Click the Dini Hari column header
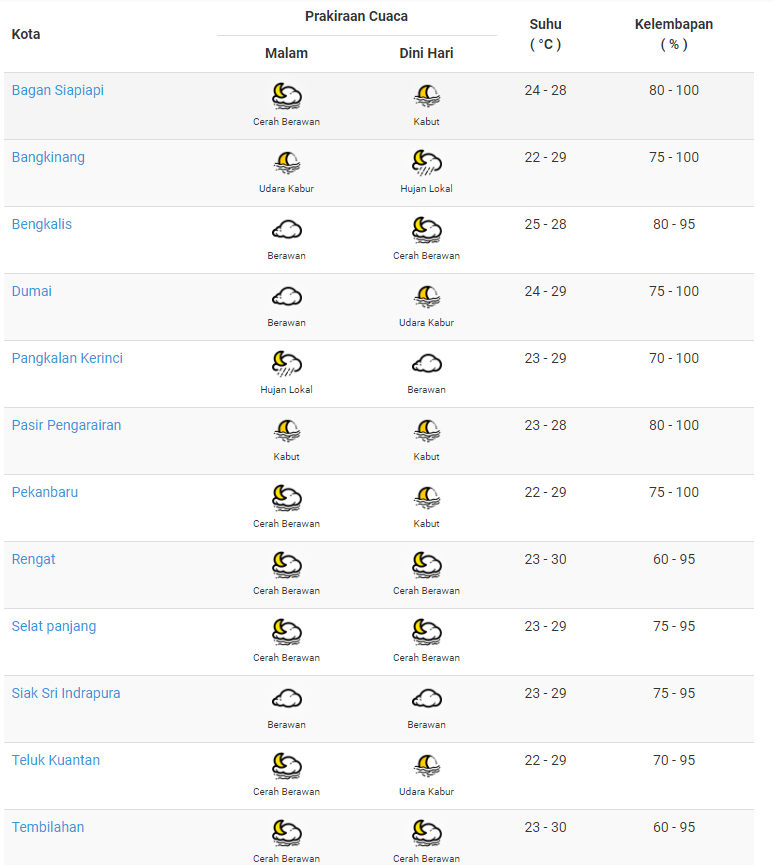Screen dimensions: 774x865 [426, 53]
